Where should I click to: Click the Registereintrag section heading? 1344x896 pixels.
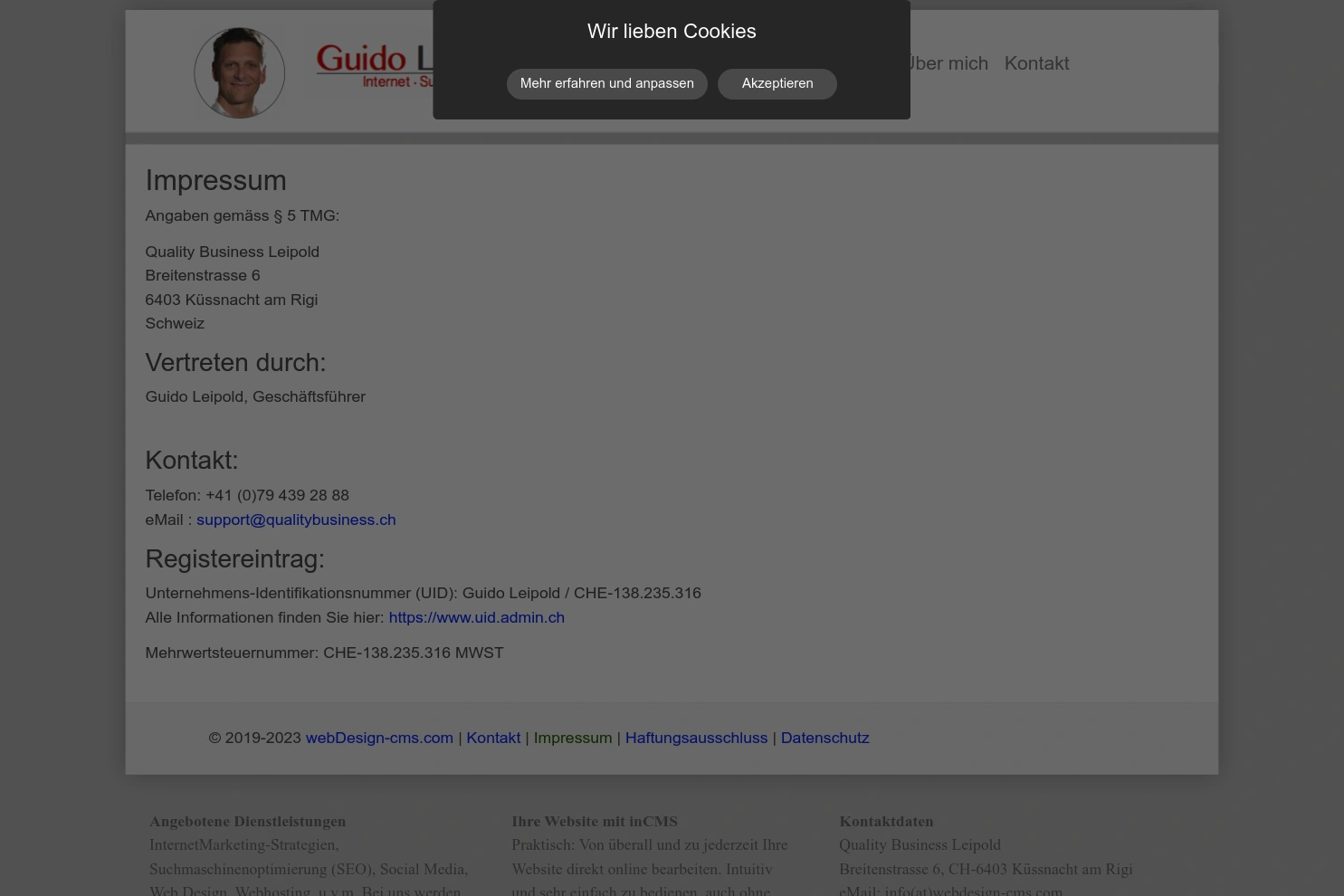tap(234, 558)
